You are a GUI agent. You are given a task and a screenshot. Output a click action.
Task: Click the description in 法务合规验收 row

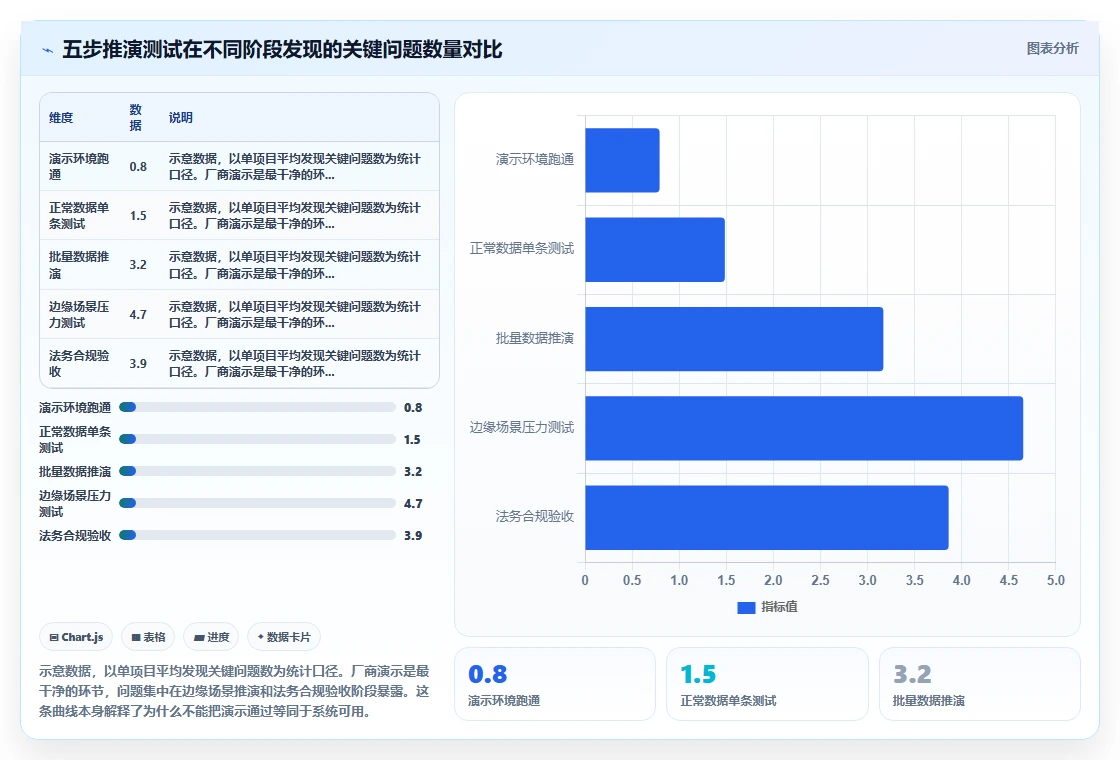pyautogui.click(x=295, y=364)
